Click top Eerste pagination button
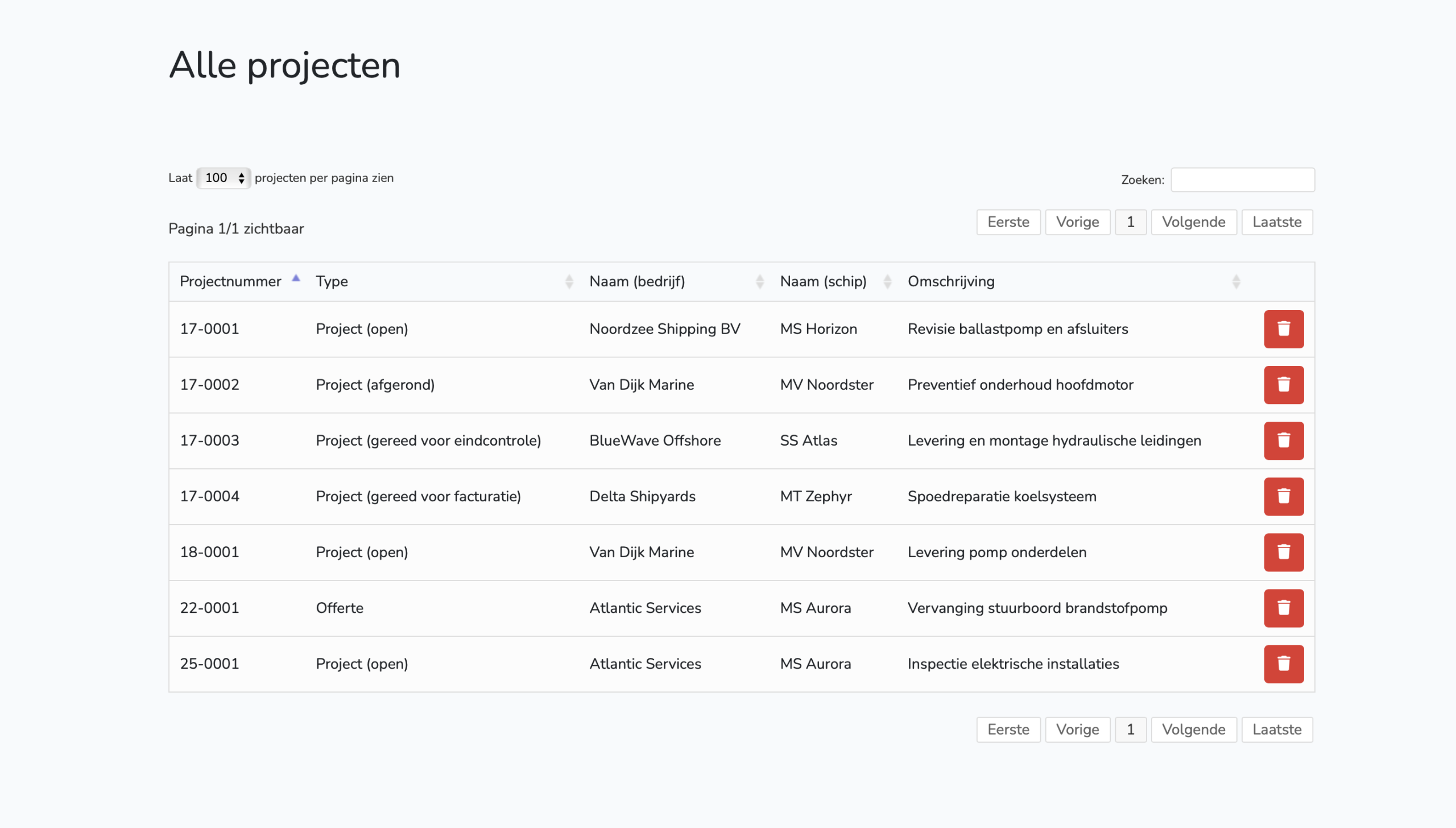This screenshot has width=1456, height=828. point(1008,222)
